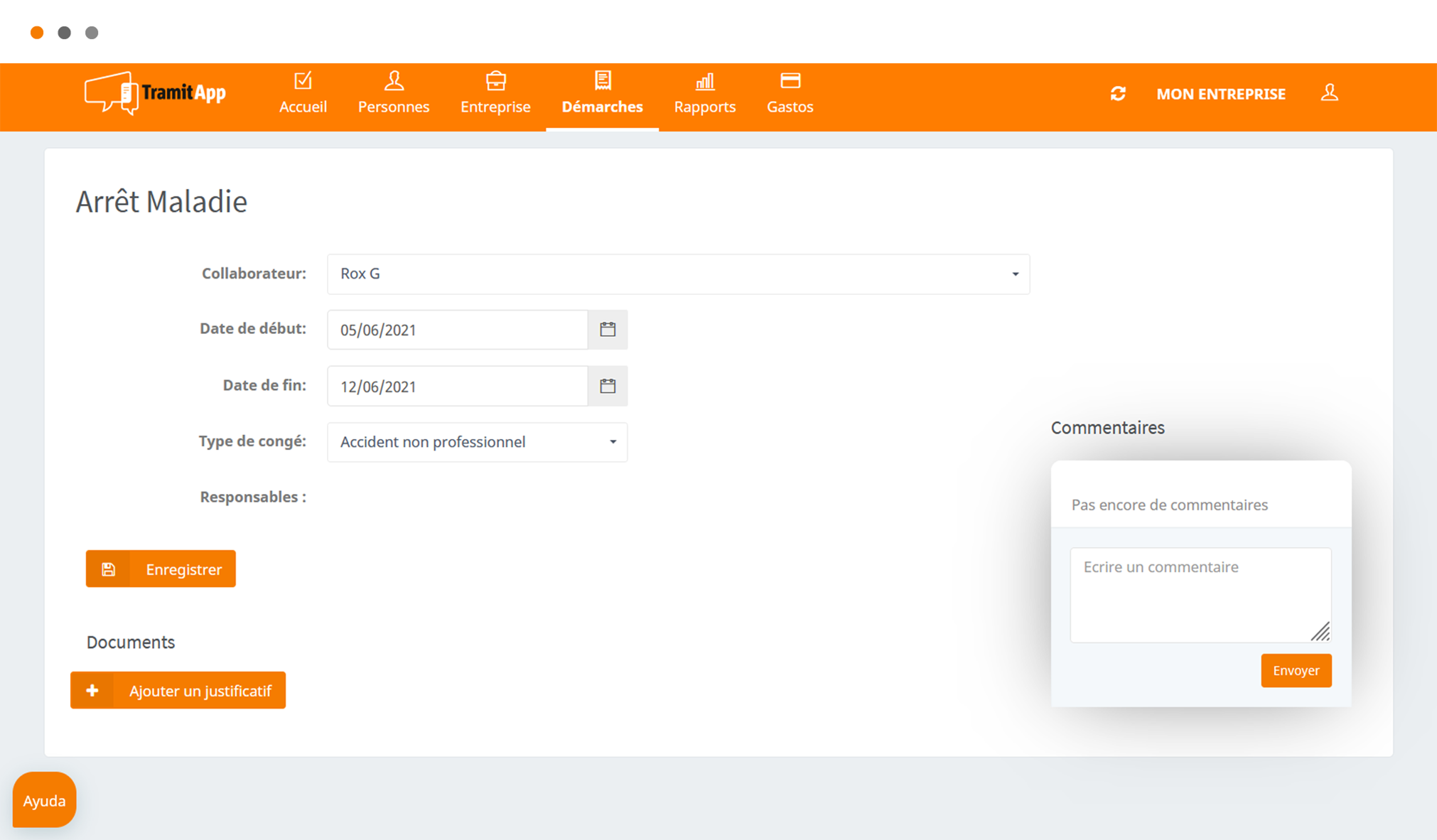Click the Gastos card icon
Viewport: 1437px width, 840px height.
pos(790,81)
